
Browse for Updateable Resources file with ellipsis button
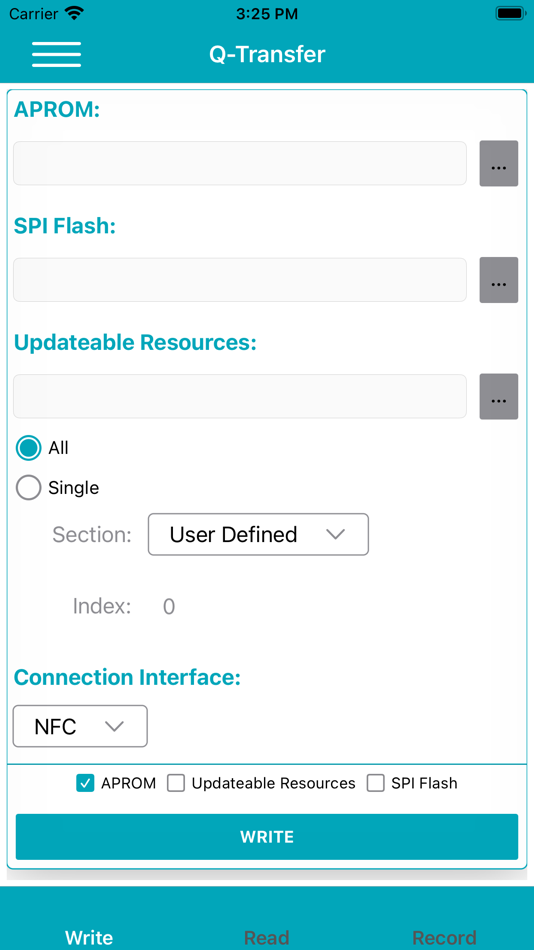click(x=499, y=396)
